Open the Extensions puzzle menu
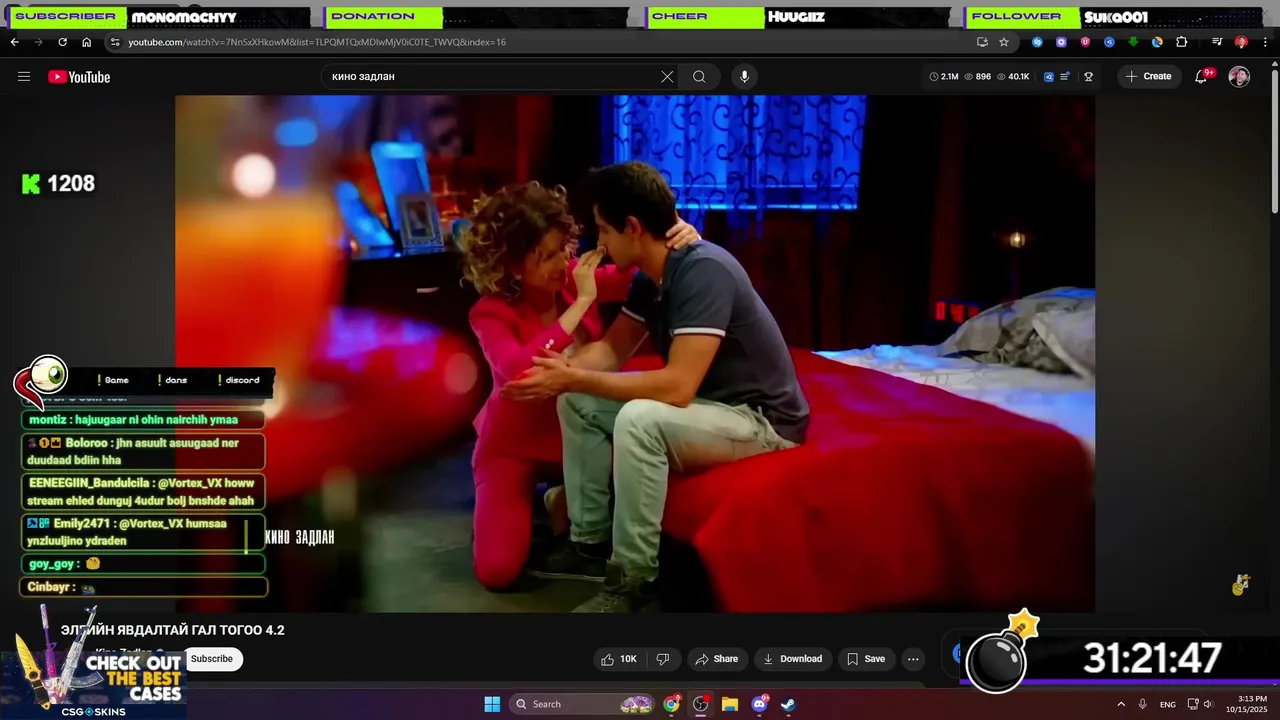This screenshot has width=1280, height=720. point(1181,42)
